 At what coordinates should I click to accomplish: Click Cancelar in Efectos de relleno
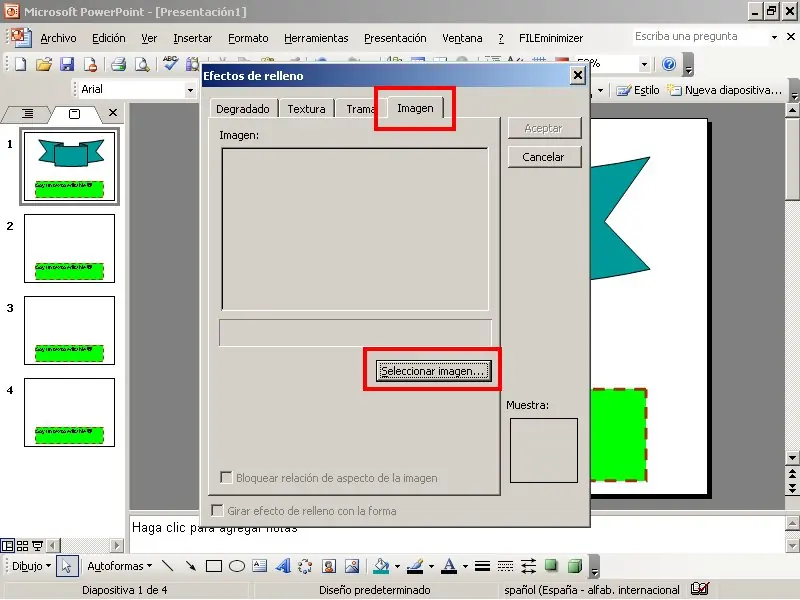click(544, 157)
